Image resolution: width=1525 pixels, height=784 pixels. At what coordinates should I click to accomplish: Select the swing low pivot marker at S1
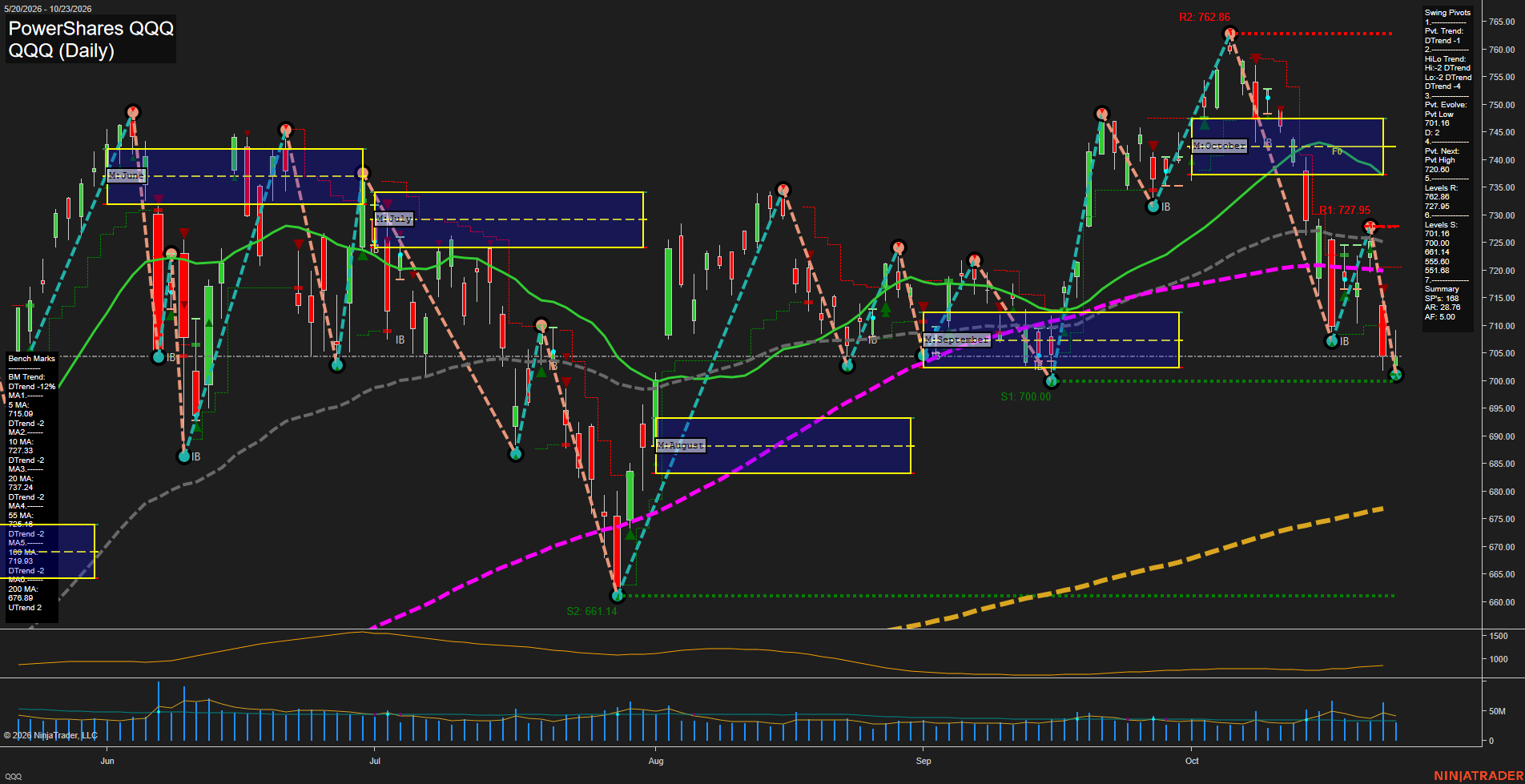tap(1052, 381)
